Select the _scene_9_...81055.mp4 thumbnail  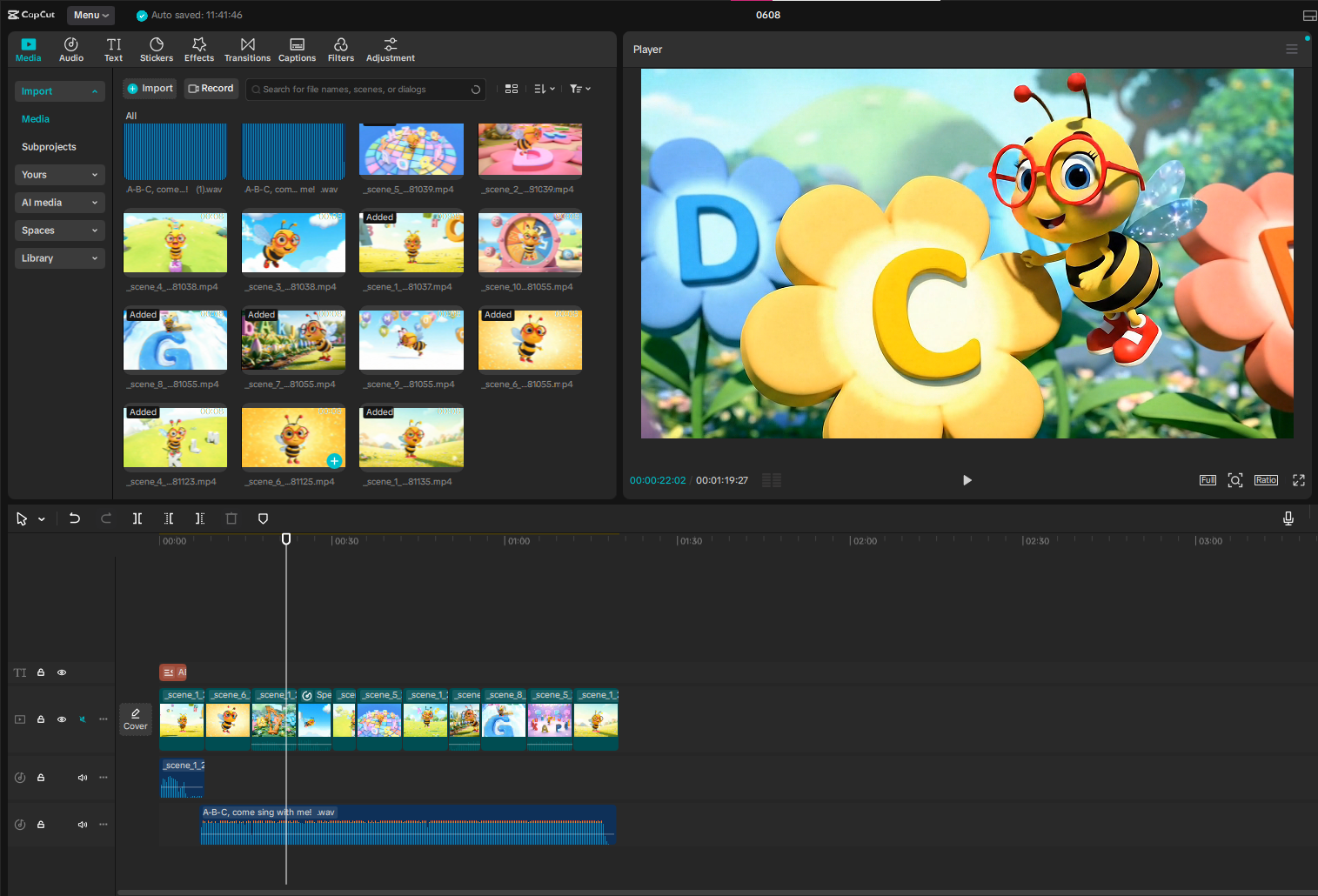(411, 340)
